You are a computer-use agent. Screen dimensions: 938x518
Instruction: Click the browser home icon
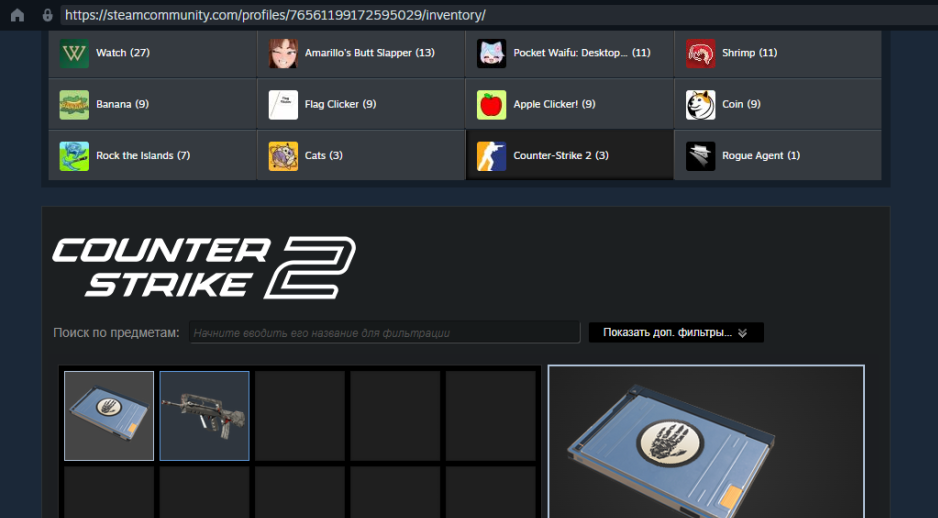point(17,15)
